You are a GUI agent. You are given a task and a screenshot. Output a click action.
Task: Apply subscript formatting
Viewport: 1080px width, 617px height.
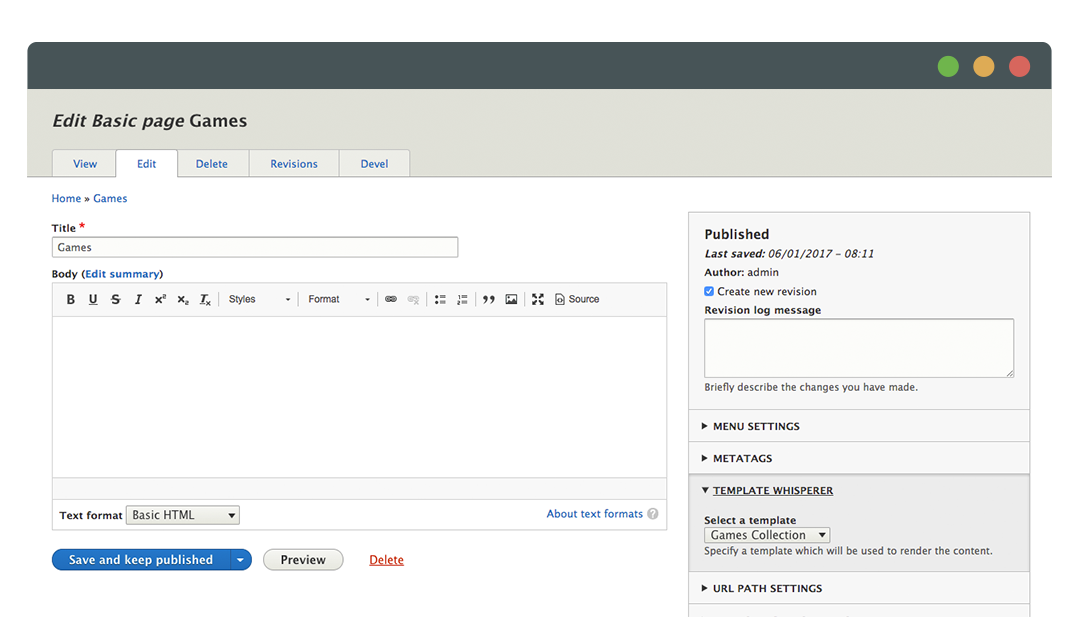pos(182,299)
